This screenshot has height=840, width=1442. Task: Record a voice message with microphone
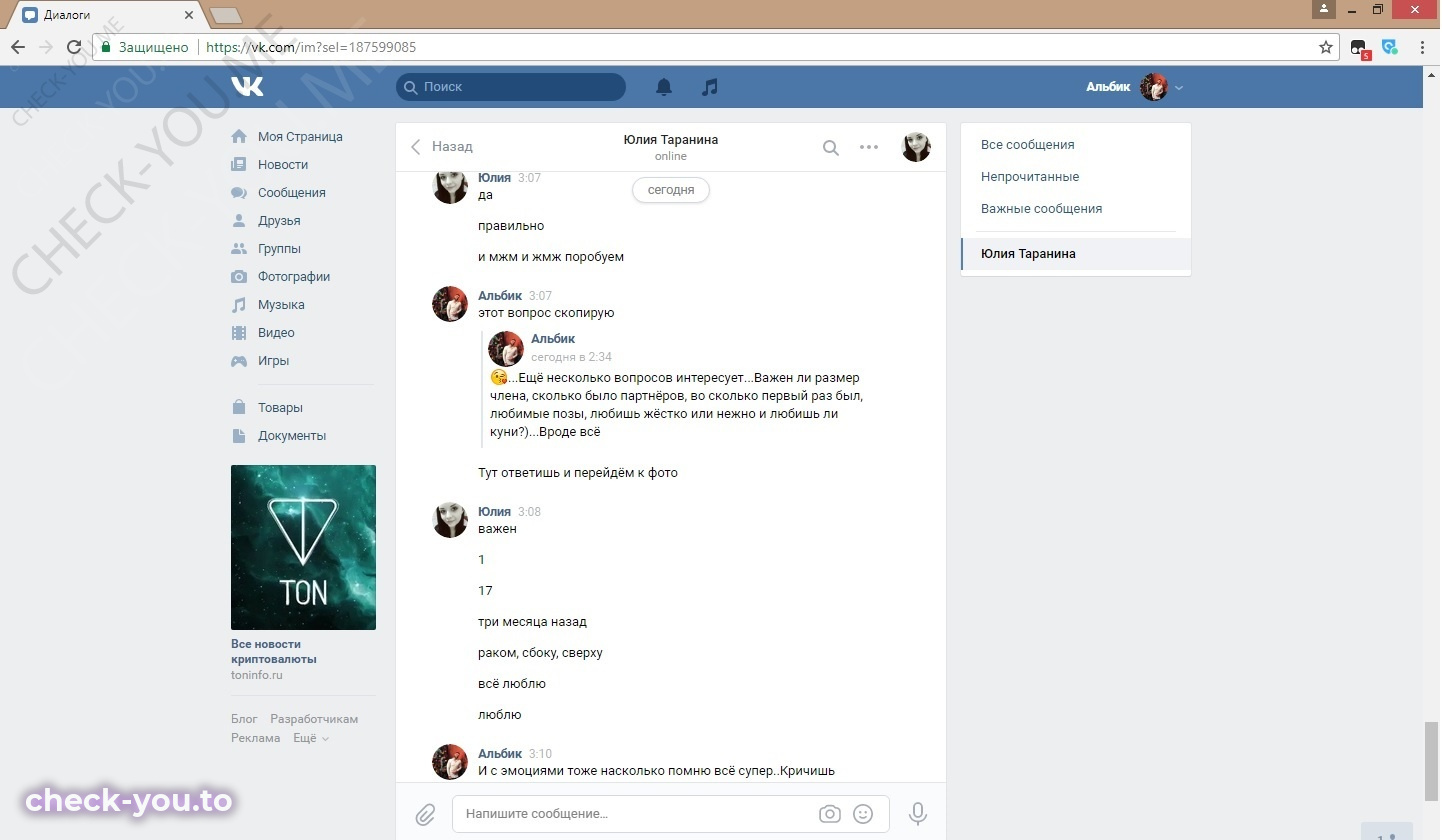[x=917, y=814]
